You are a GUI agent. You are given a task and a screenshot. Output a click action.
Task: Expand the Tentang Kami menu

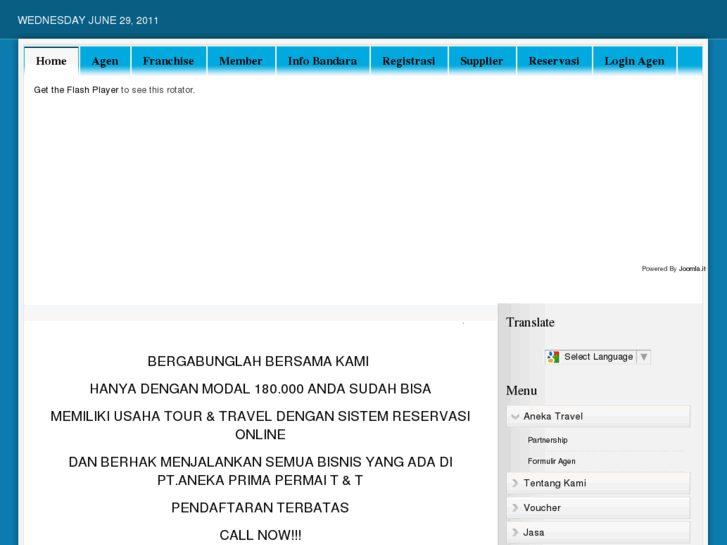[598, 483]
